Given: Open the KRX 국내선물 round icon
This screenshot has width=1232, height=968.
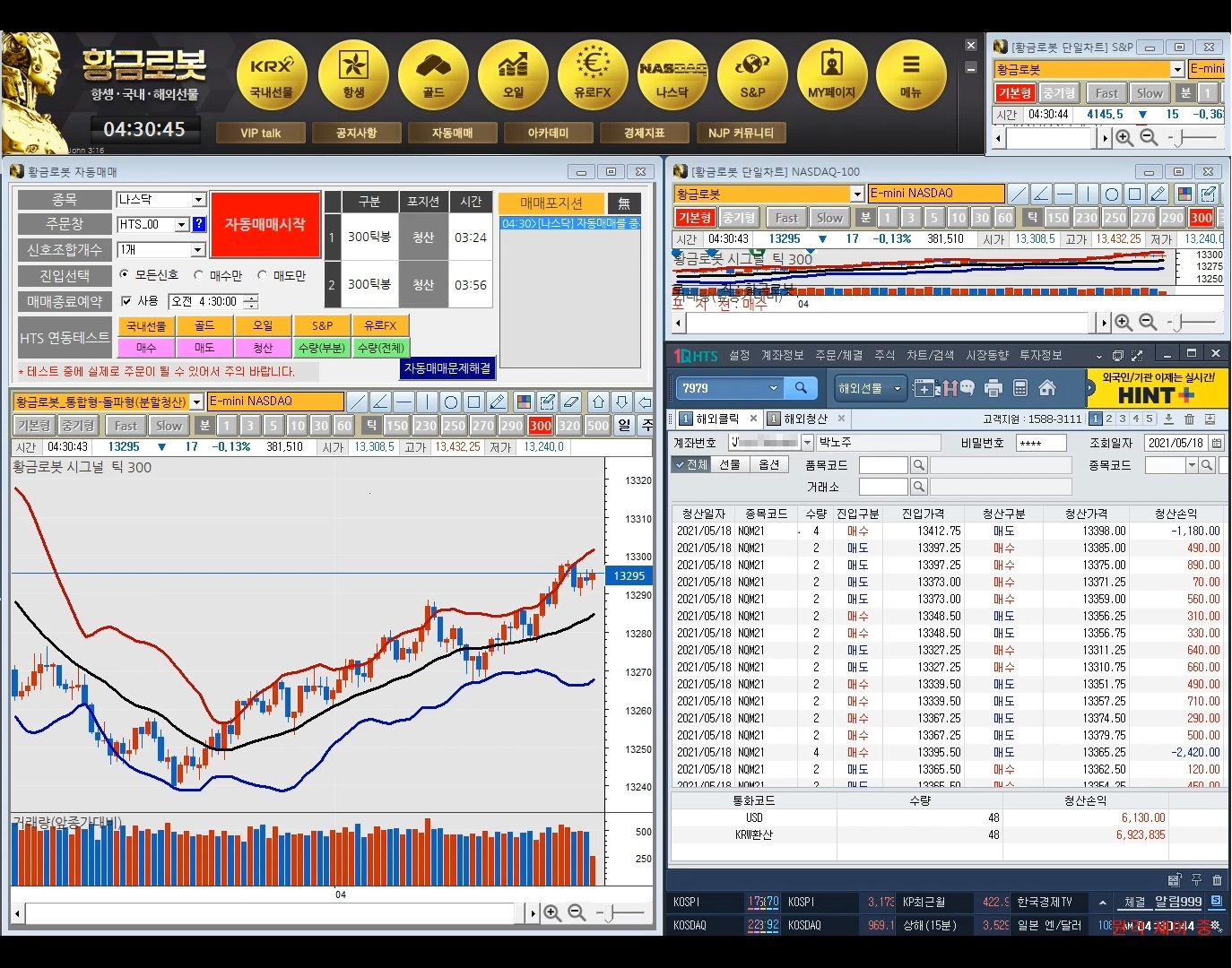Looking at the screenshot, I should (x=272, y=75).
